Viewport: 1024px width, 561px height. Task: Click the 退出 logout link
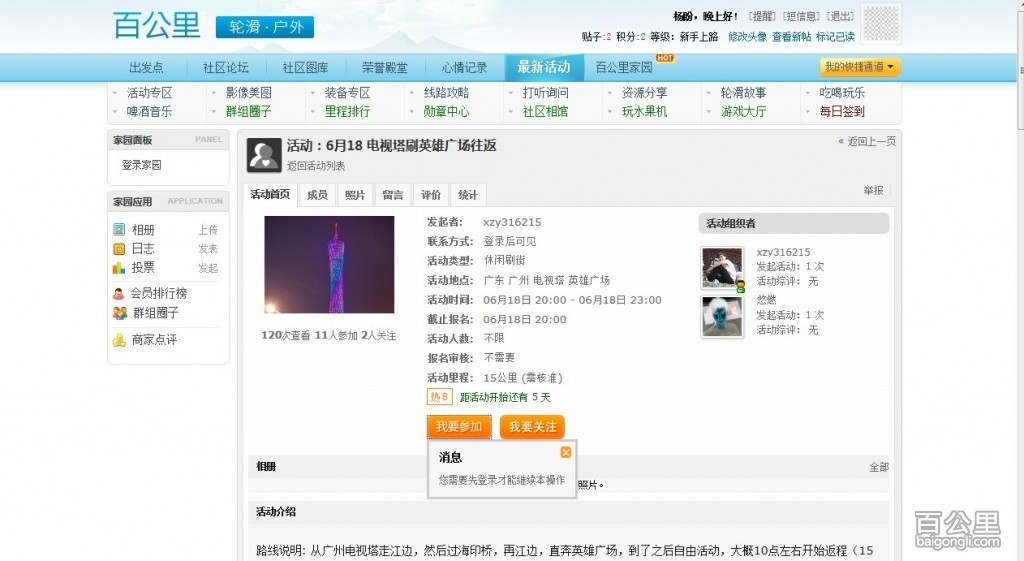click(840, 16)
